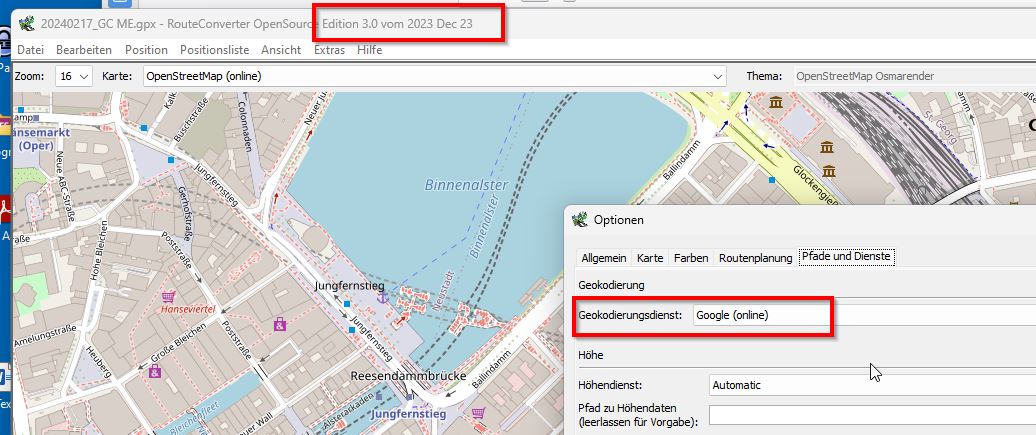The width and height of the screenshot is (1036, 435).
Task: Click the purple bag icon right of Poststraße
Action: point(280,324)
